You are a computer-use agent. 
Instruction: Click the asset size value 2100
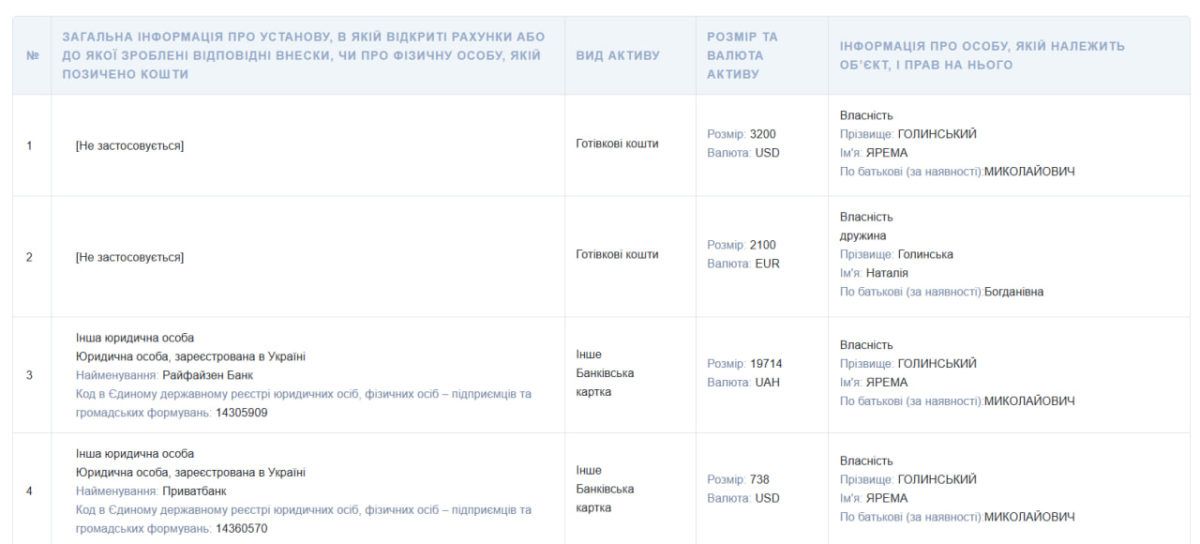[x=763, y=244]
